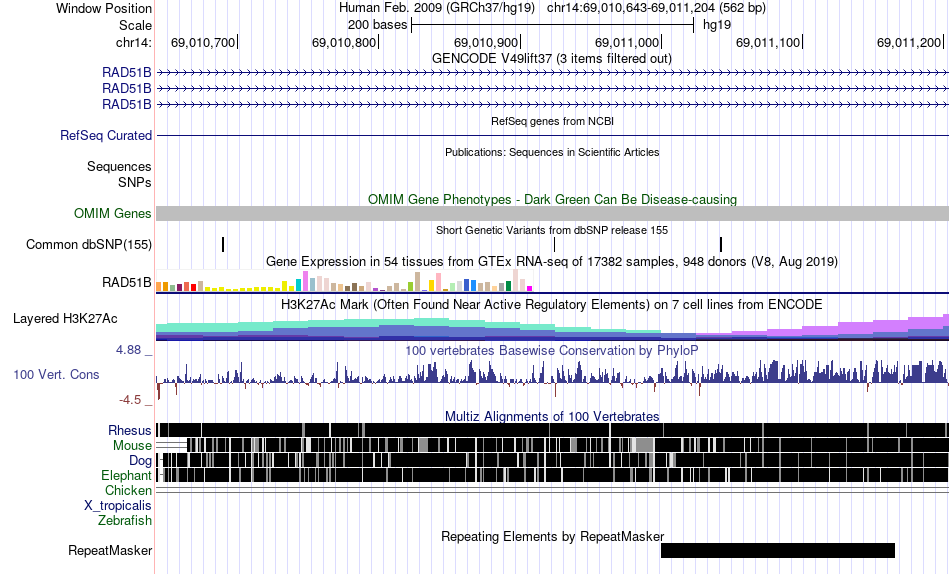950x574 pixels.
Task: Click the Chicken alignment row label
Action: tap(128, 490)
